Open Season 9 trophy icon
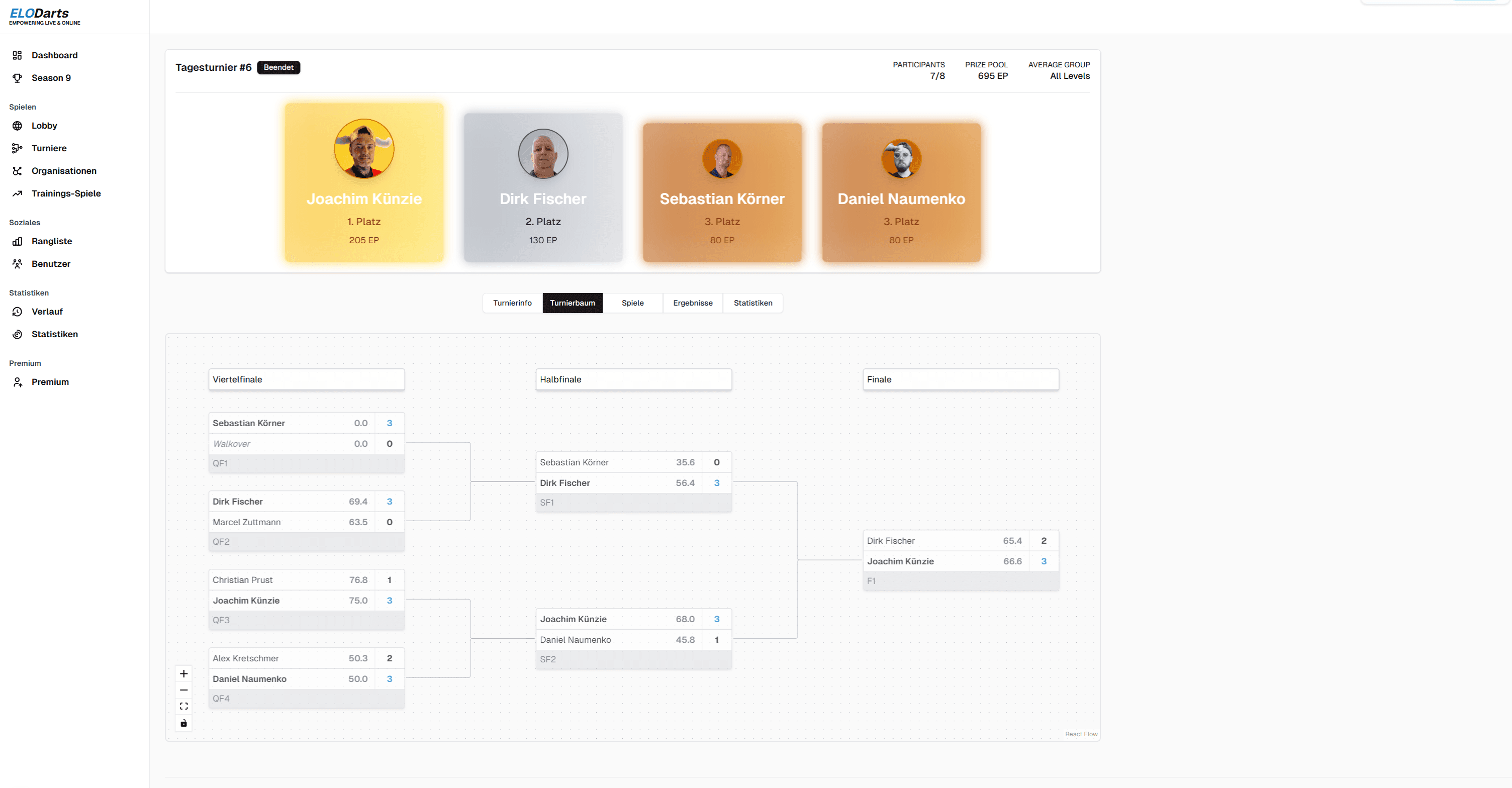 [17, 78]
